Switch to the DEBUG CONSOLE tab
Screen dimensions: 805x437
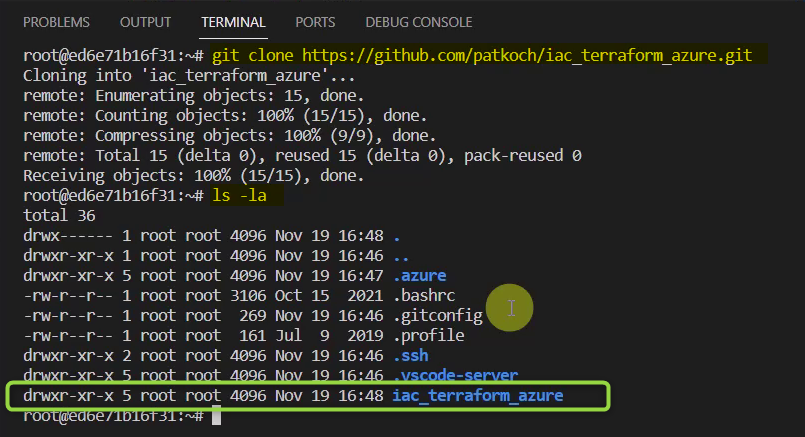(x=419, y=23)
